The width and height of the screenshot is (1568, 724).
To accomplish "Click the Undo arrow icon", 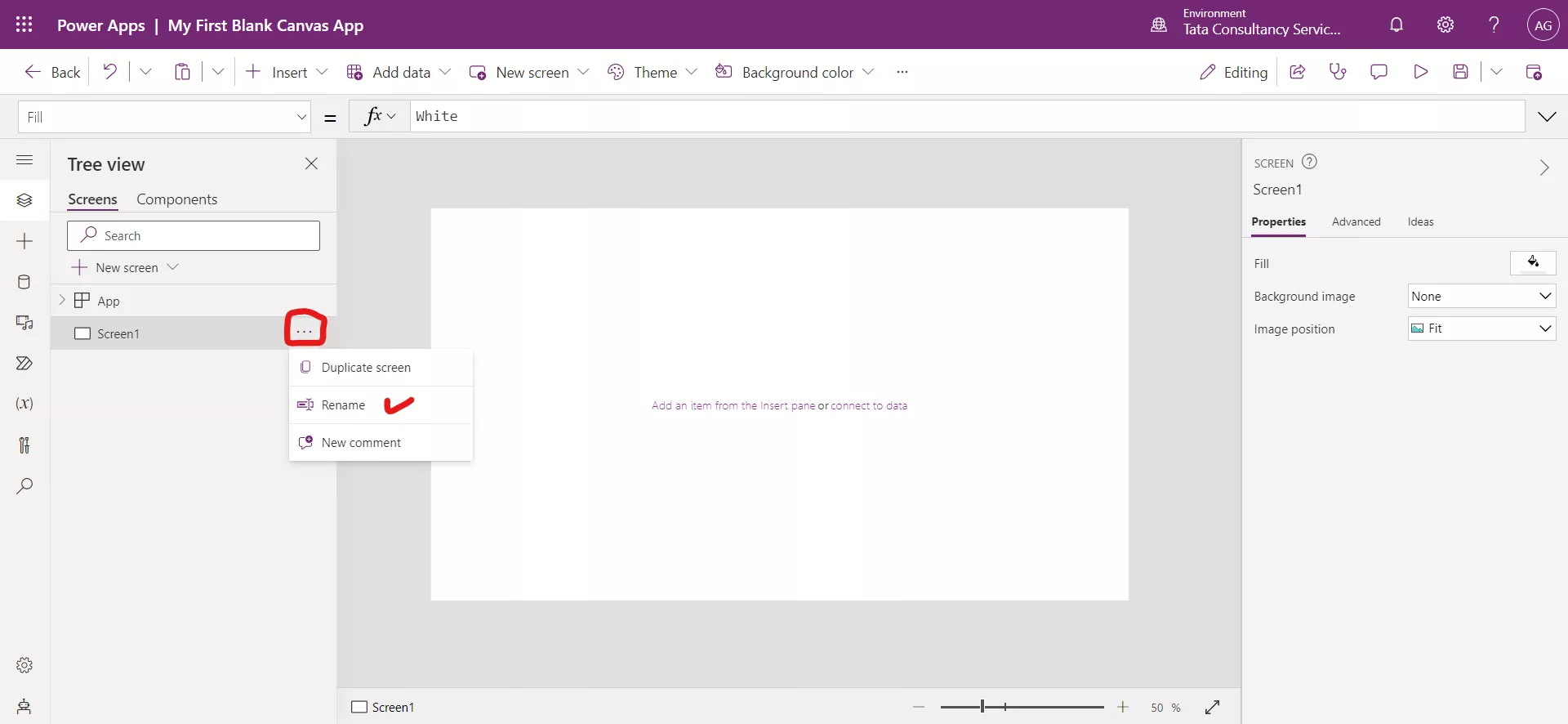I will [109, 72].
